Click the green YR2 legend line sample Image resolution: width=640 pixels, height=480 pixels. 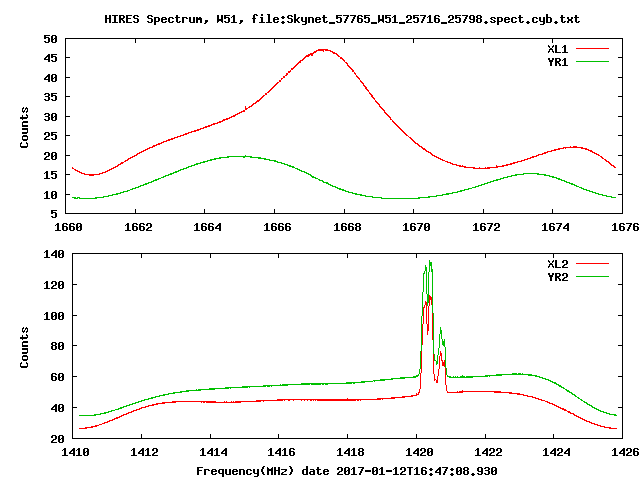(x=592, y=277)
